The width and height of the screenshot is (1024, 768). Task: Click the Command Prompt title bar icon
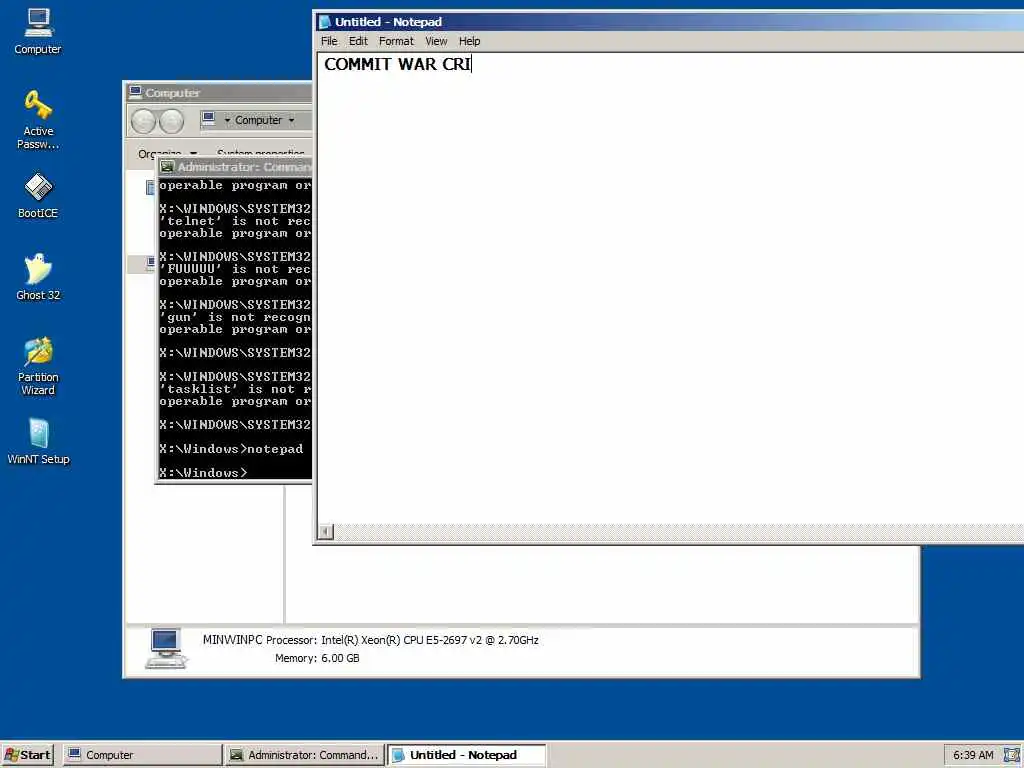point(167,167)
